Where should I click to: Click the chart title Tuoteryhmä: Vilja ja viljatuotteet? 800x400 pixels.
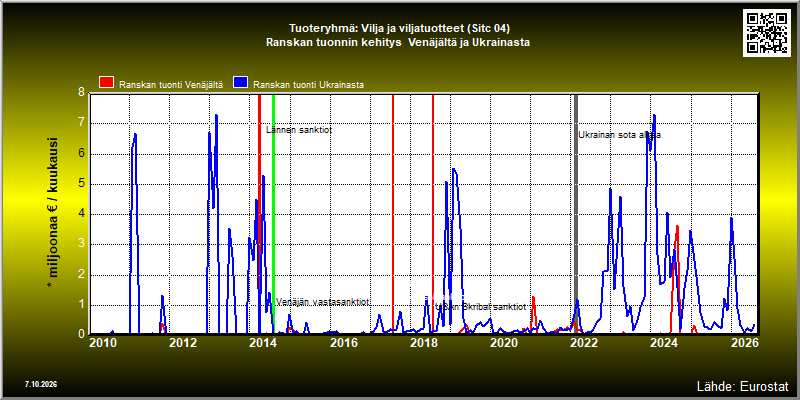click(399, 28)
